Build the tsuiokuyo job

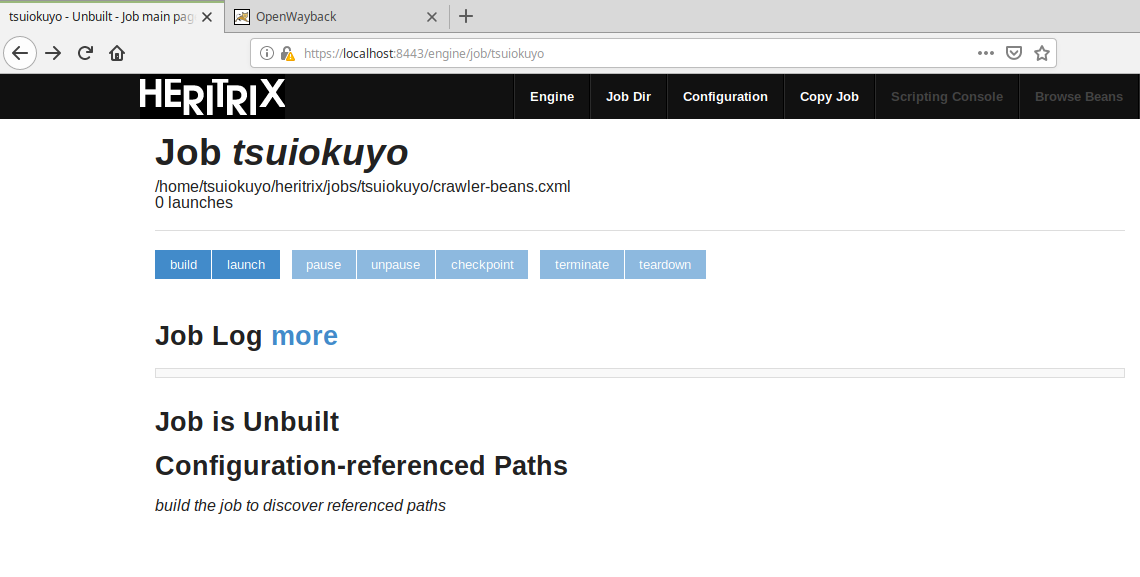click(183, 264)
